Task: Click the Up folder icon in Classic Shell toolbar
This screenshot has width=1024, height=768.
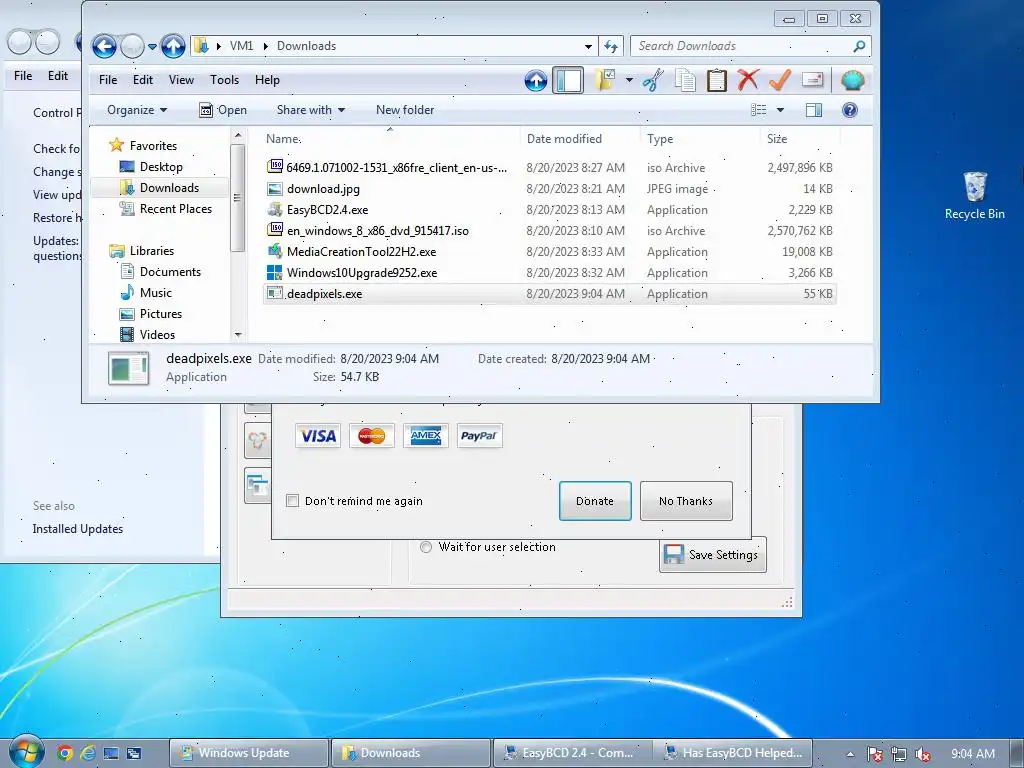Action: [x=536, y=80]
